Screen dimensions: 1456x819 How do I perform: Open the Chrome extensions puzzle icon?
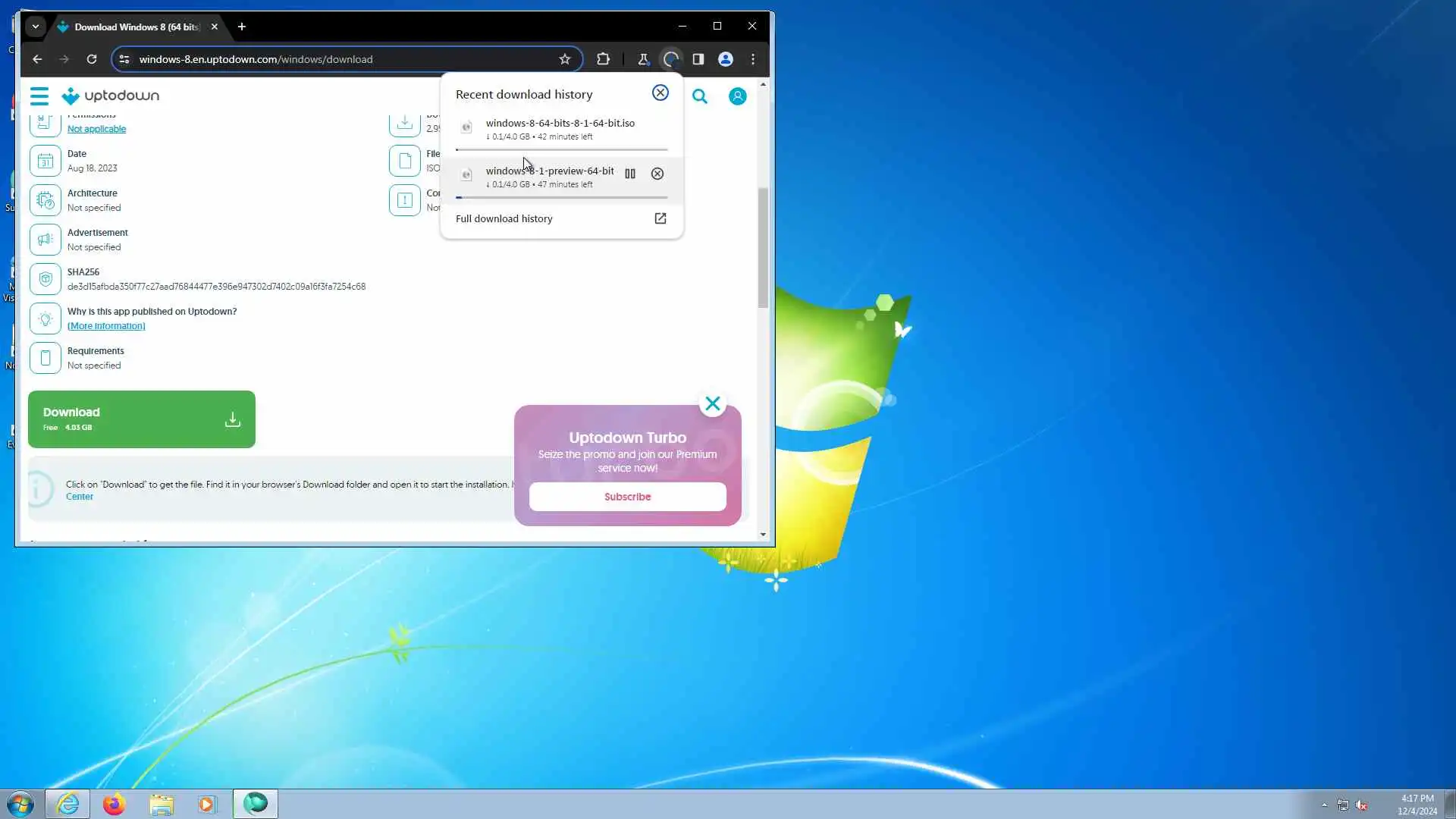click(603, 59)
